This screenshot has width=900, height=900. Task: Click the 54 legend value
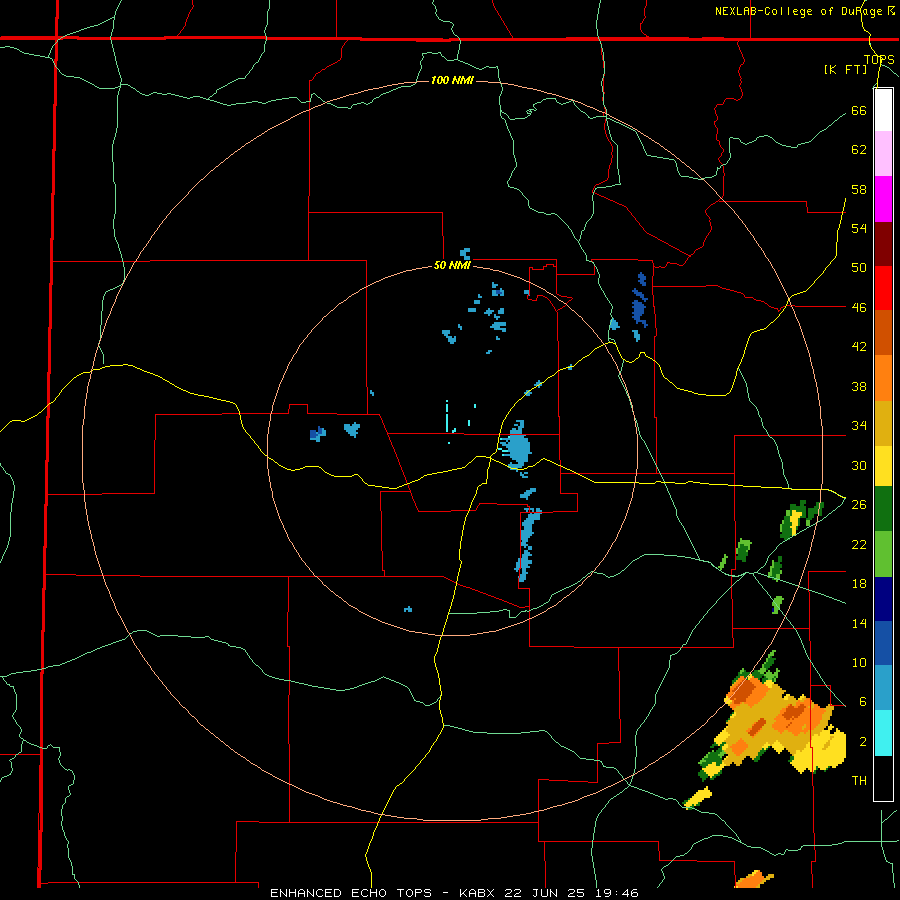[859, 228]
